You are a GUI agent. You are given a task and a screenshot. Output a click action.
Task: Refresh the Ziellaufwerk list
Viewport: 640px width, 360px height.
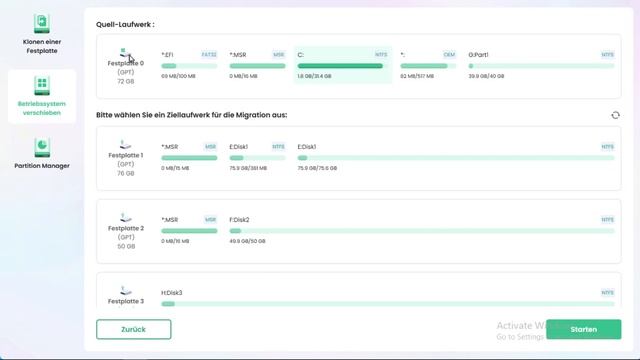pyautogui.click(x=616, y=115)
